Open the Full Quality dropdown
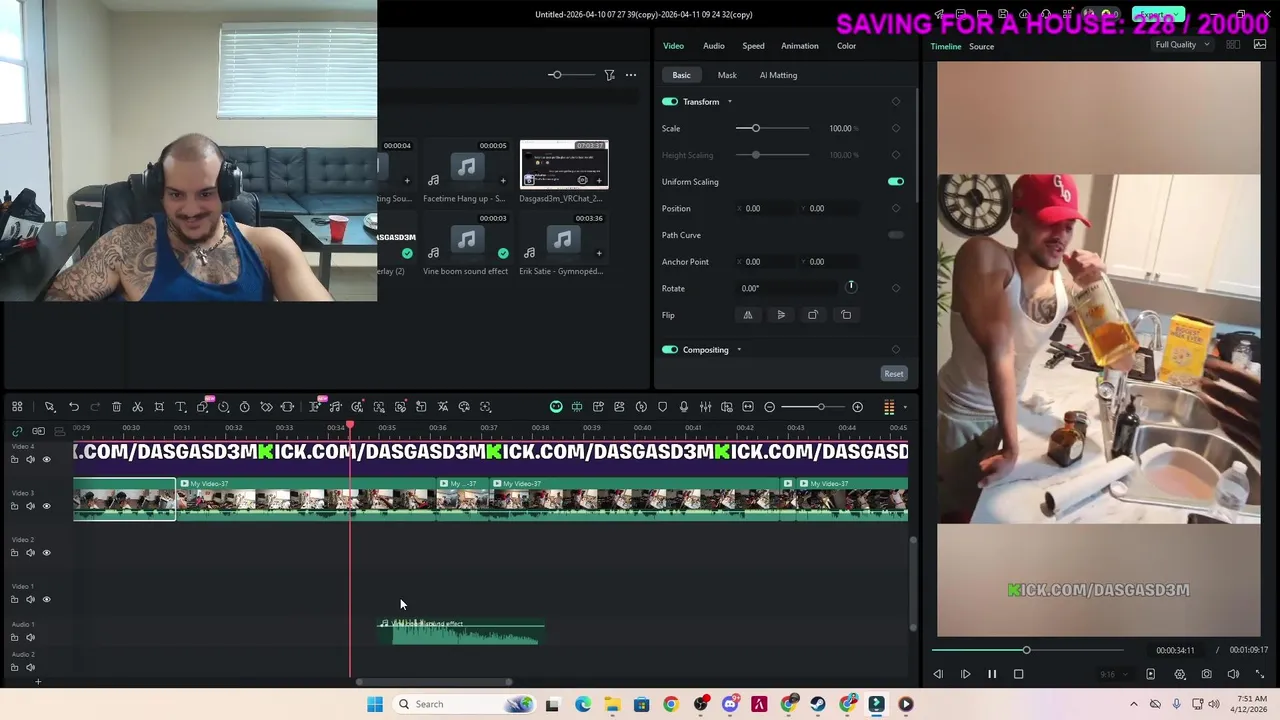The height and width of the screenshot is (720, 1280). pos(1182,45)
